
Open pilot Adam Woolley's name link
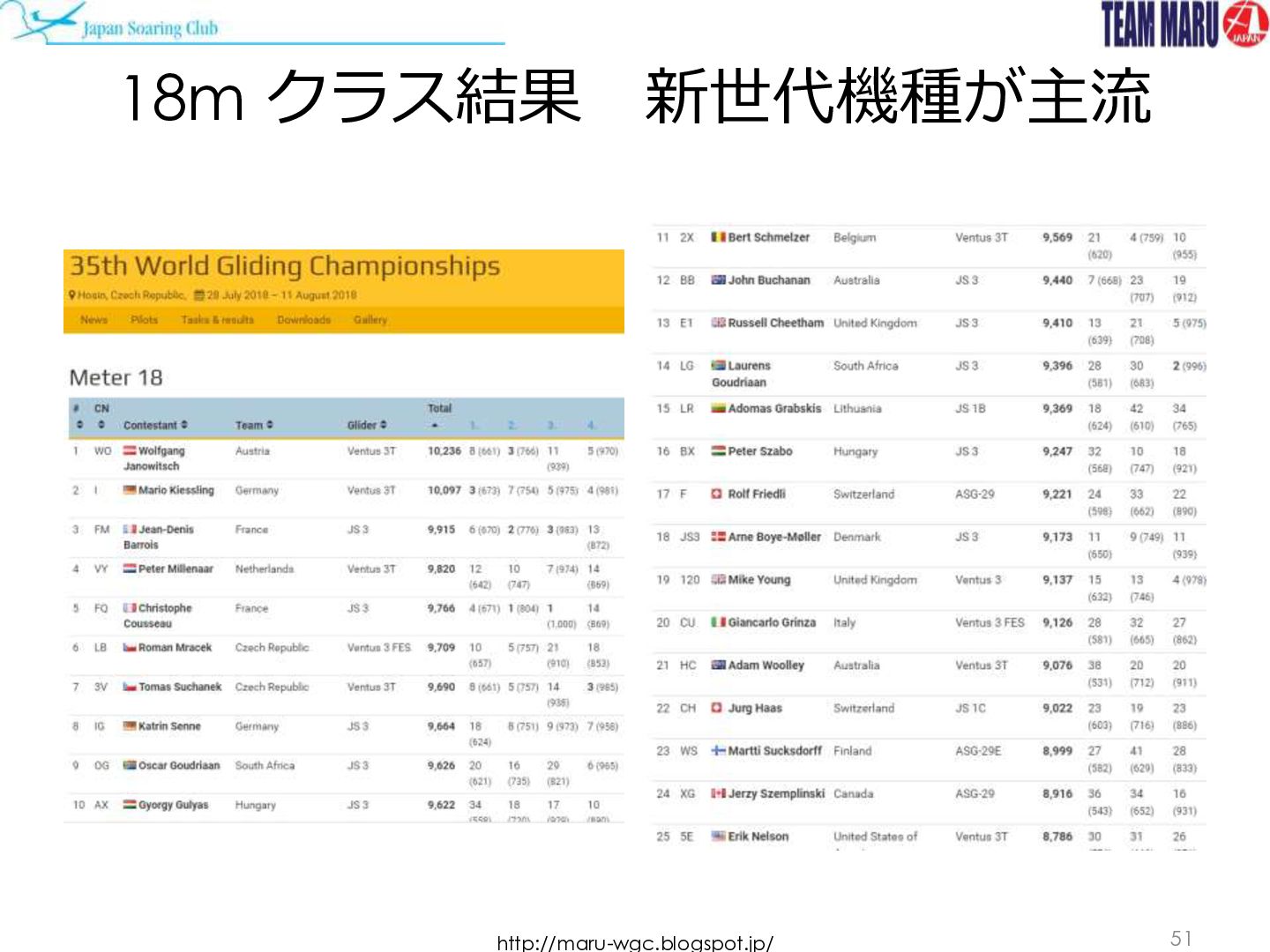[766, 666]
